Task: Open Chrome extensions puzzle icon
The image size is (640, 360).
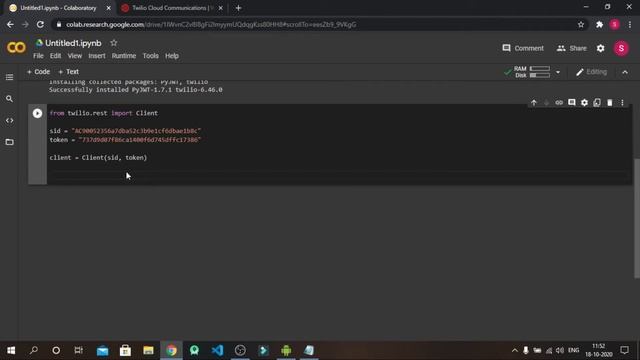Action: (599, 24)
